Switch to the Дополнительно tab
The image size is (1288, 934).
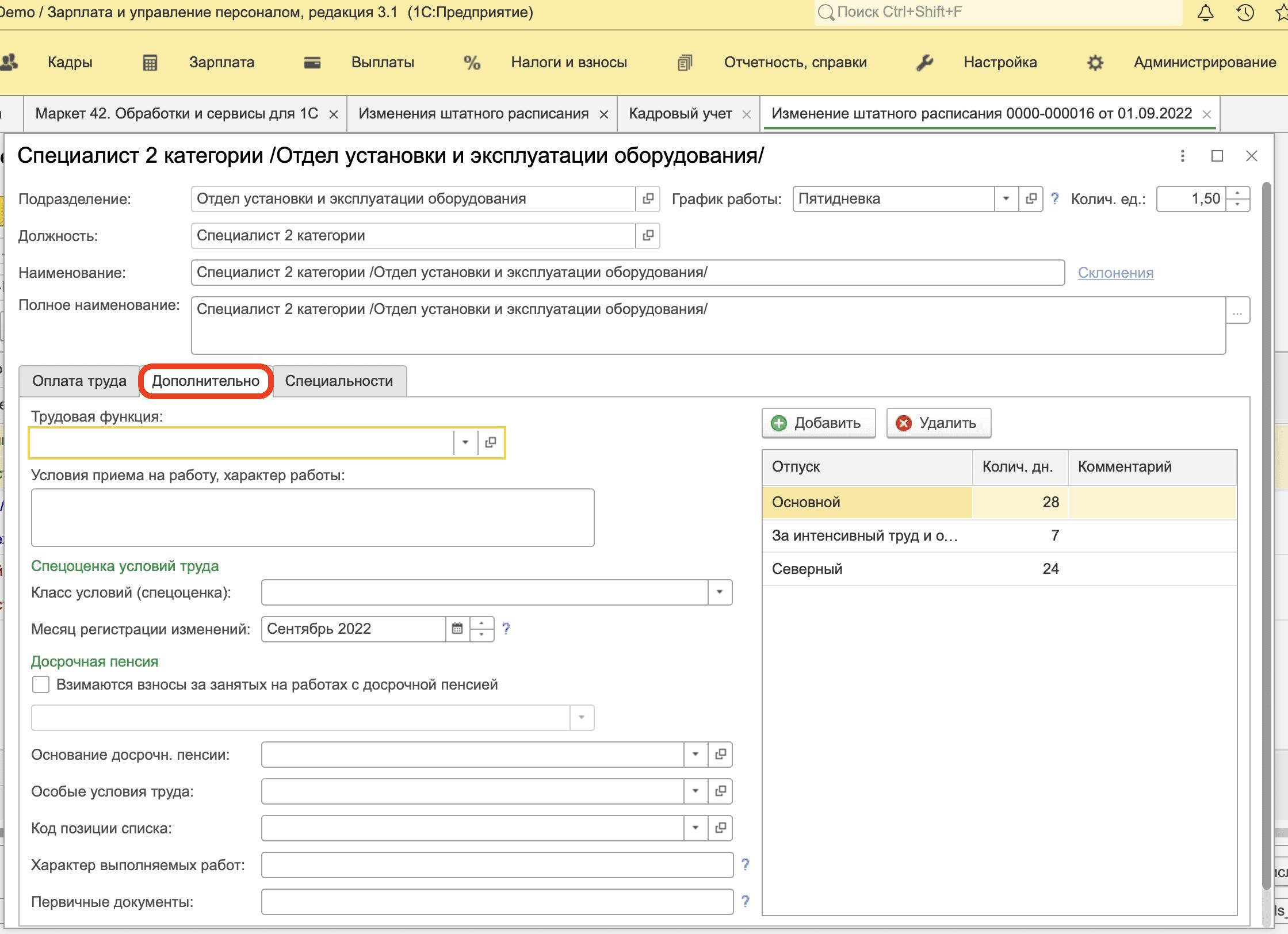(206, 381)
